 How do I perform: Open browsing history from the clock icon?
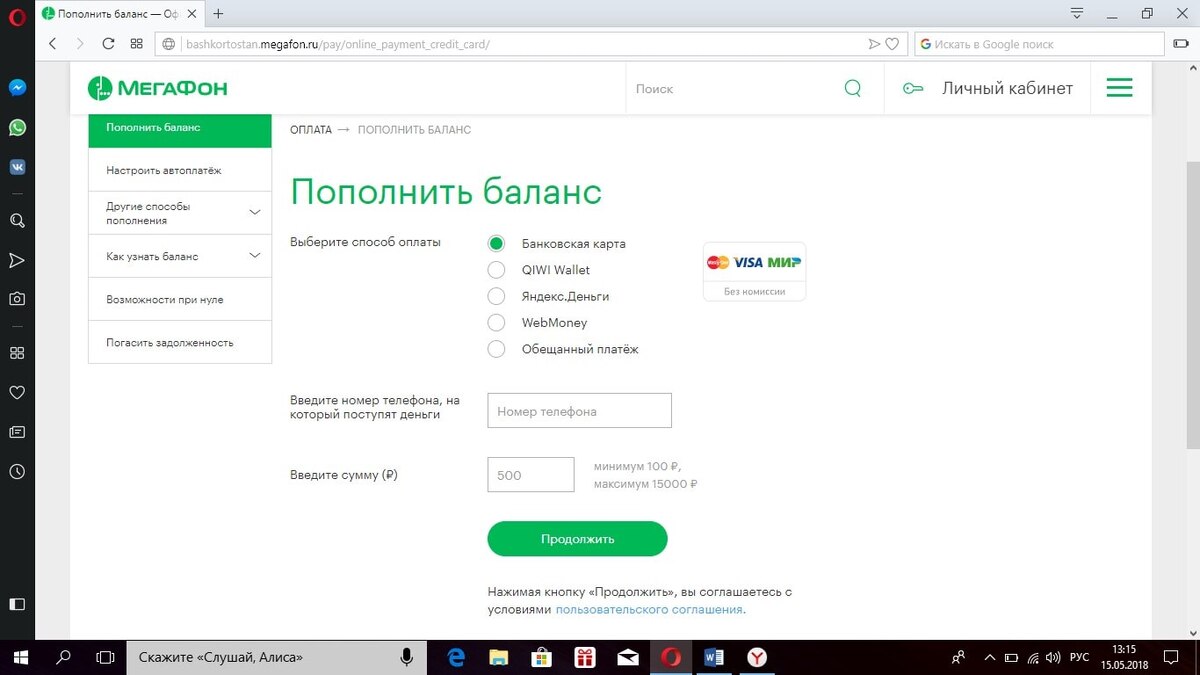(x=17, y=471)
